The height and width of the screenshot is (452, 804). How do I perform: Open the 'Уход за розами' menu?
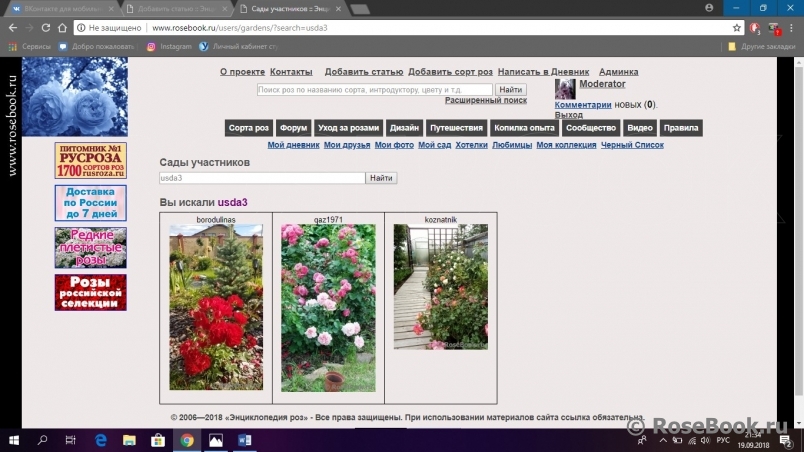(348, 128)
